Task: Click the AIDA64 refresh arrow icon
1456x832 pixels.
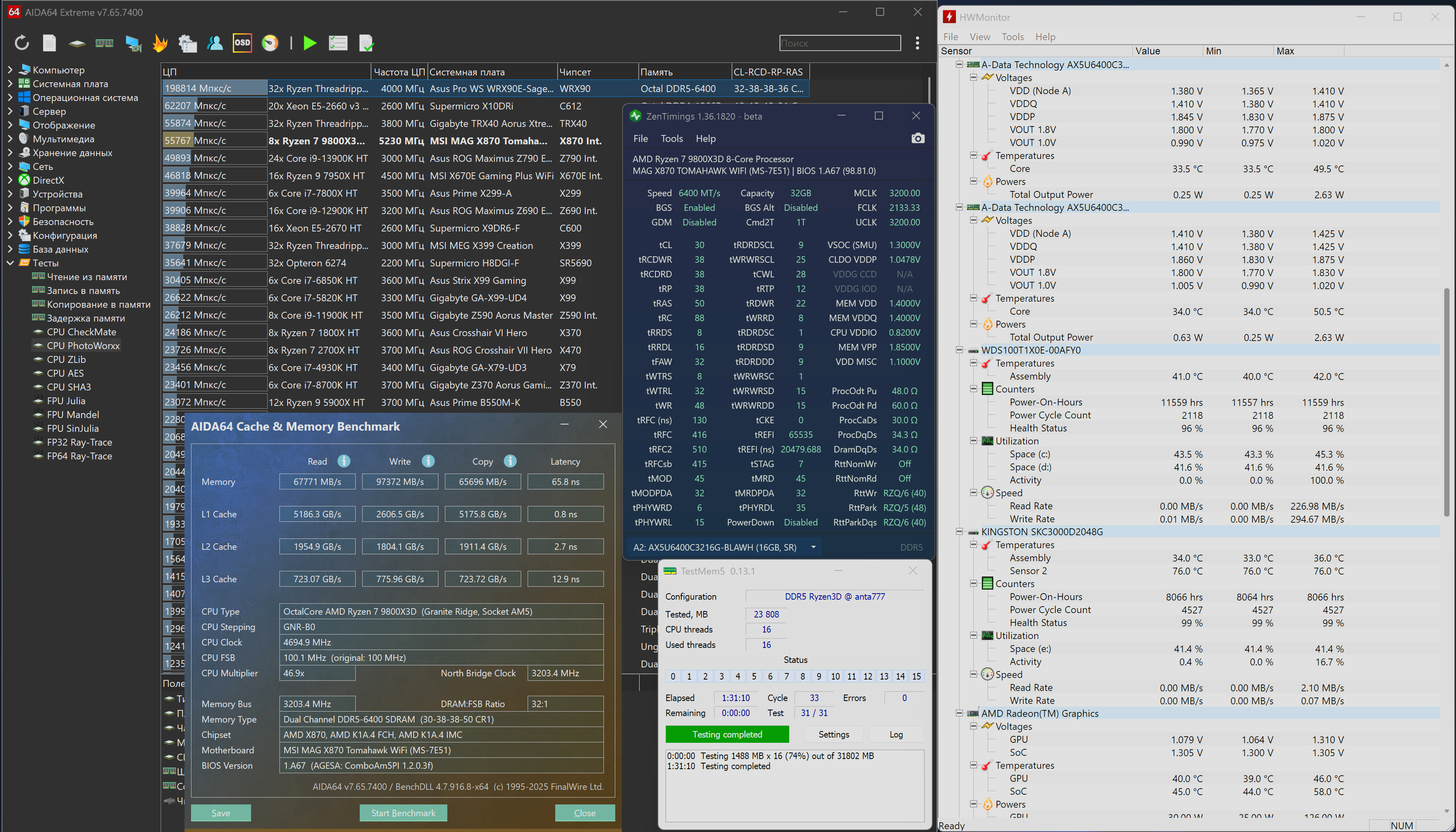Action: point(22,43)
